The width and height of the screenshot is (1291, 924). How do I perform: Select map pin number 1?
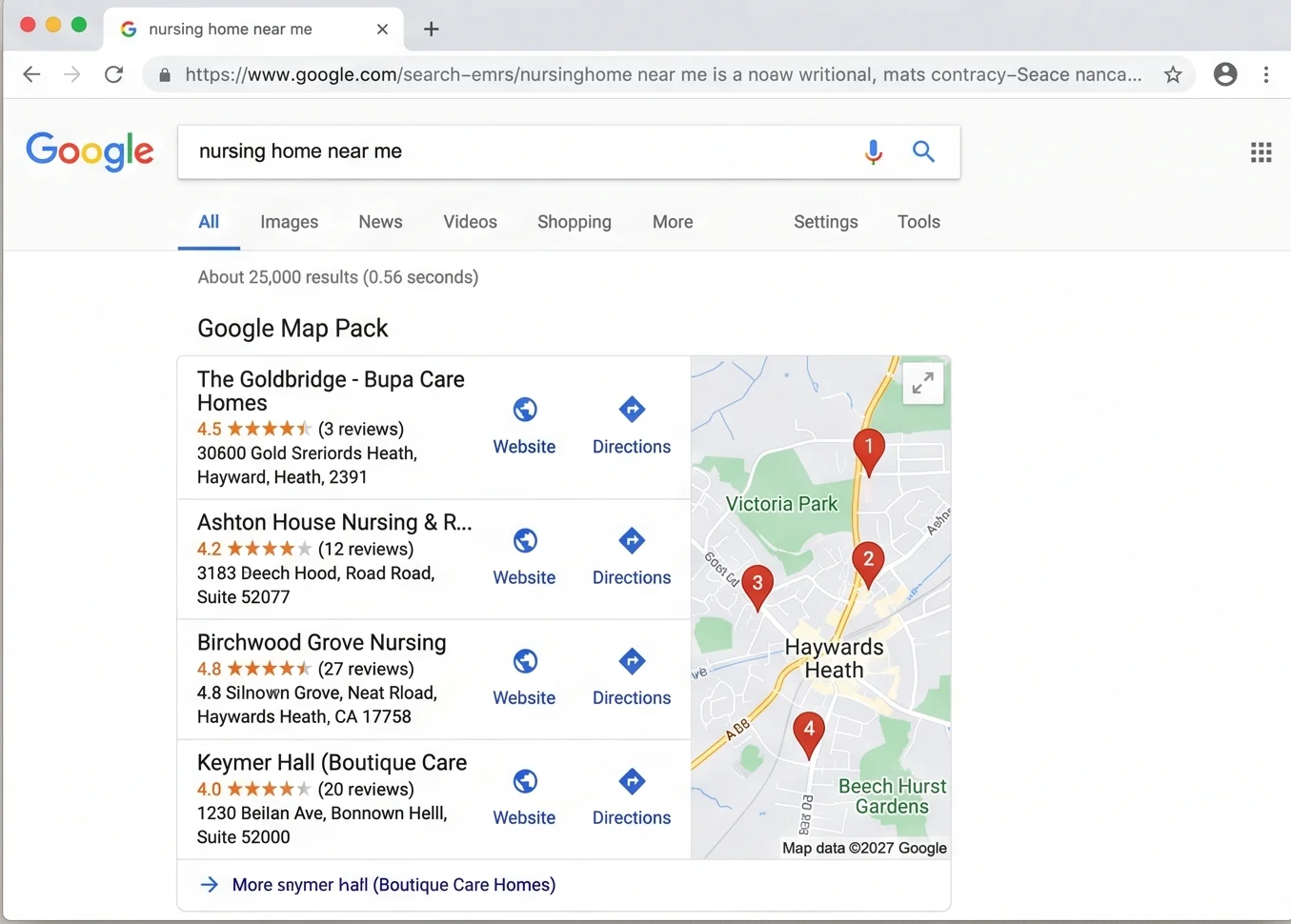tap(868, 452)
